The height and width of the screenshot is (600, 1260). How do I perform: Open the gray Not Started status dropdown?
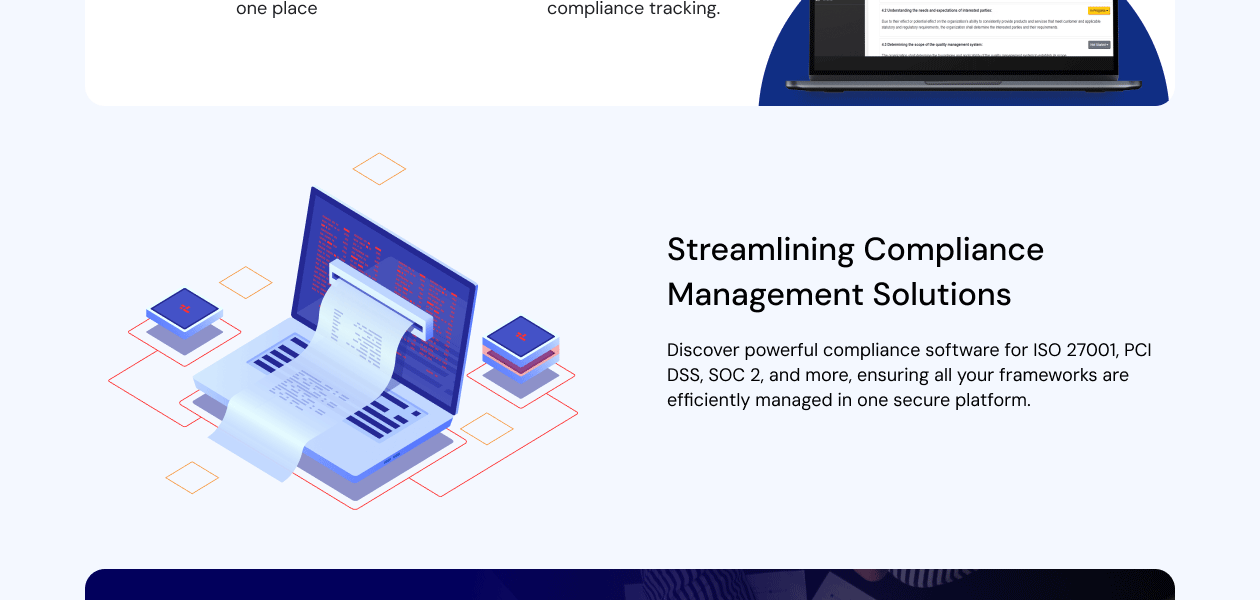[x=1099, y=45]
